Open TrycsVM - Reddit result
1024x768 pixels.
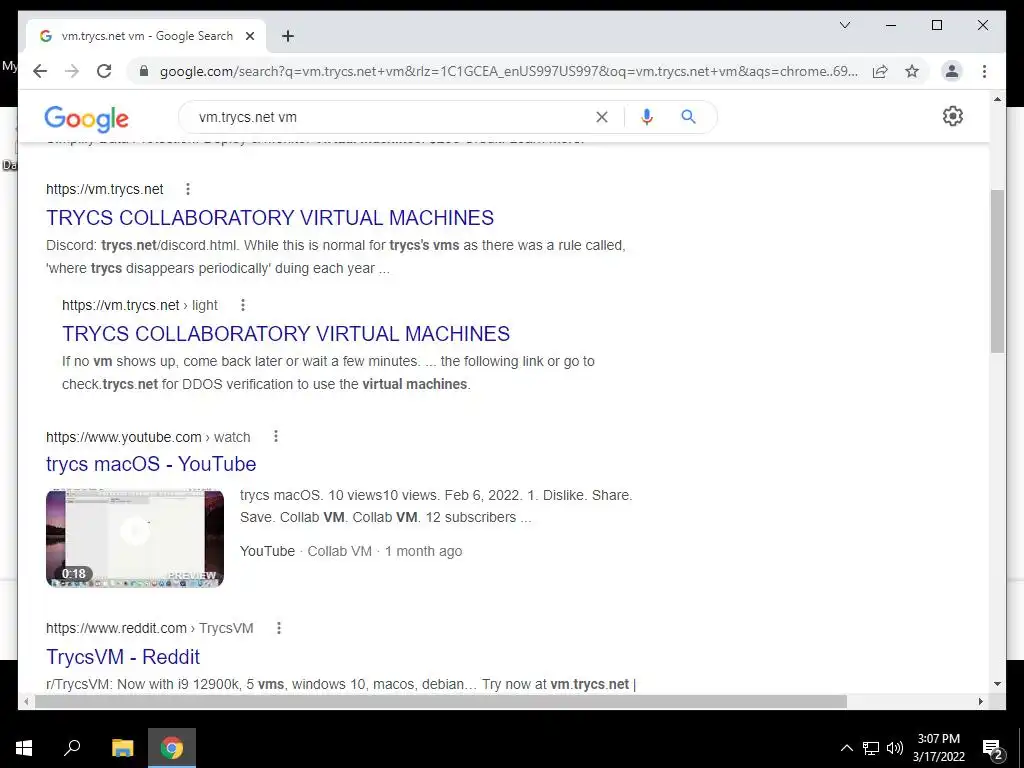(123, 657)
